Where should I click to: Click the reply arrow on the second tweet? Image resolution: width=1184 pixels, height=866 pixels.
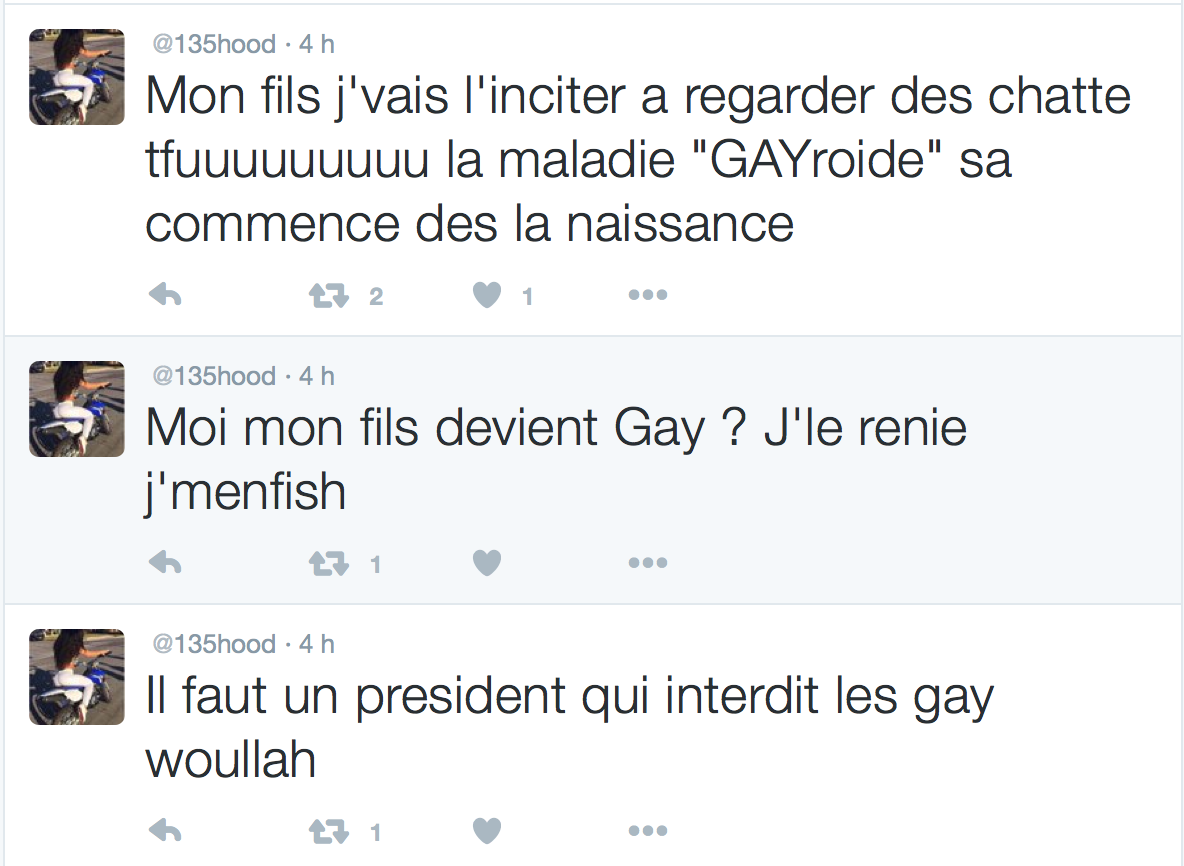pos(164,563)
